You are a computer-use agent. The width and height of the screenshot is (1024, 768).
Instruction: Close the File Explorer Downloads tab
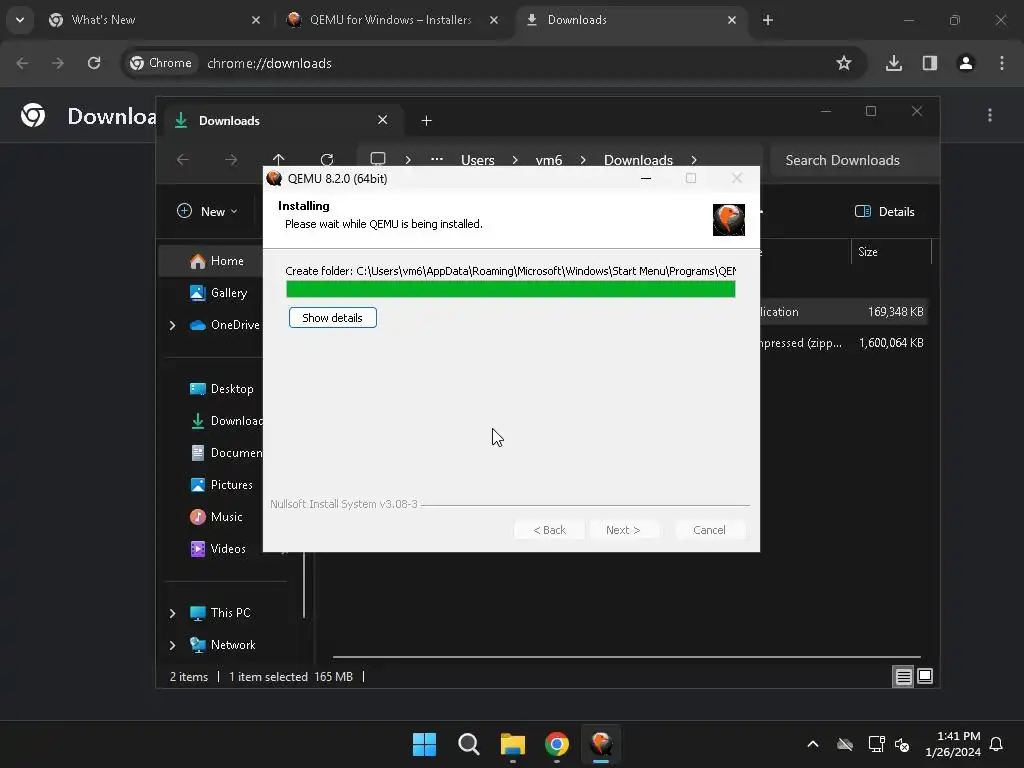(x=383, y=120)
